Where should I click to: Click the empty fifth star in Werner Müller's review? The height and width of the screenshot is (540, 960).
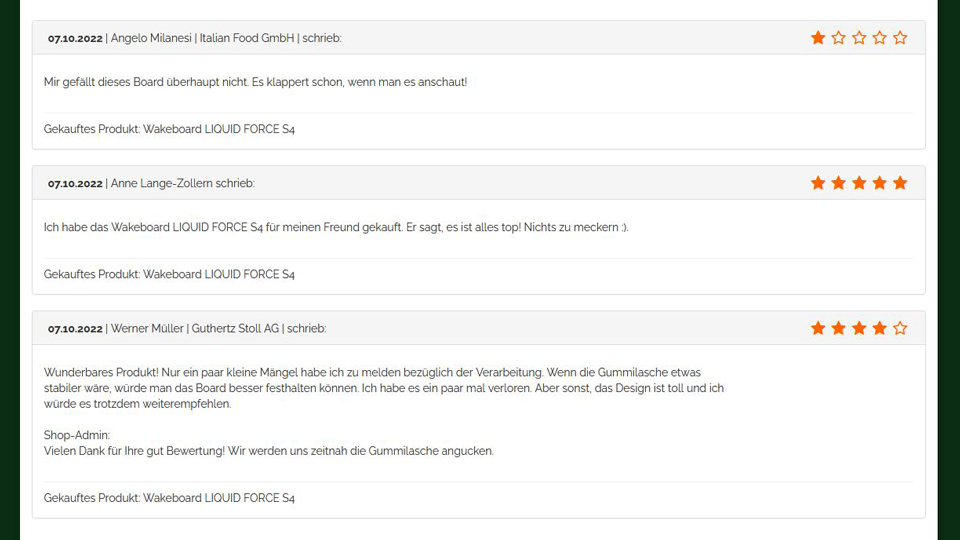click(900, 328)
